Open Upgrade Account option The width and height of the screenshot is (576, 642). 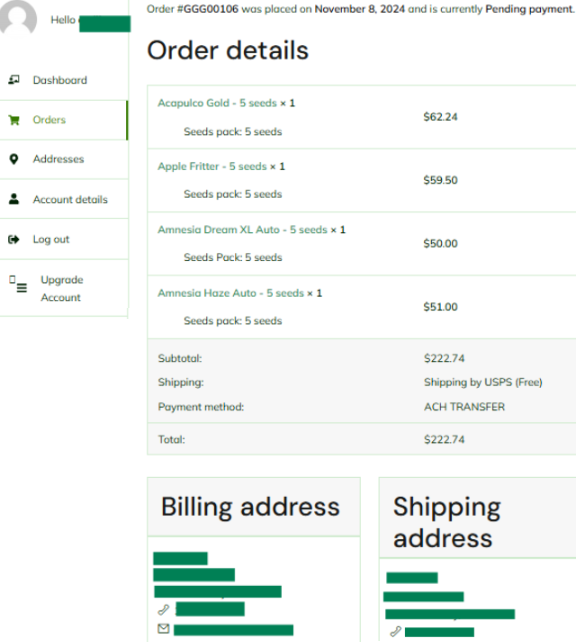[x=62, y=289]
